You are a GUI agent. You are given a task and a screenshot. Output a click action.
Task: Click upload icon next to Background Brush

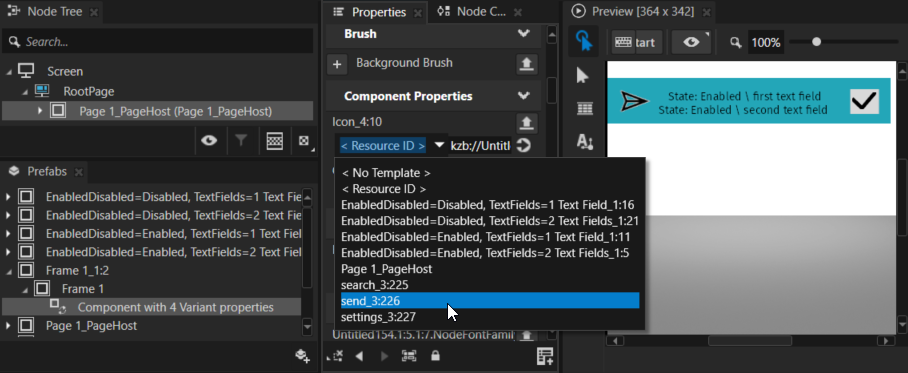coord(526,64)
